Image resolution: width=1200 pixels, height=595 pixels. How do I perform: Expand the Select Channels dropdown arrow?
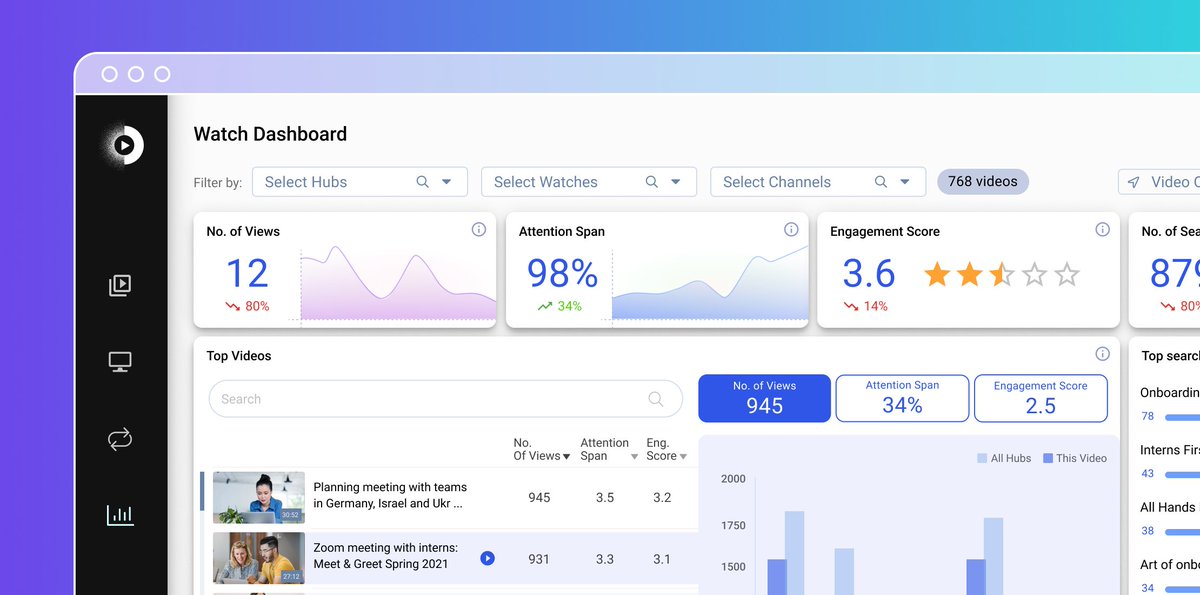point(905,182)
